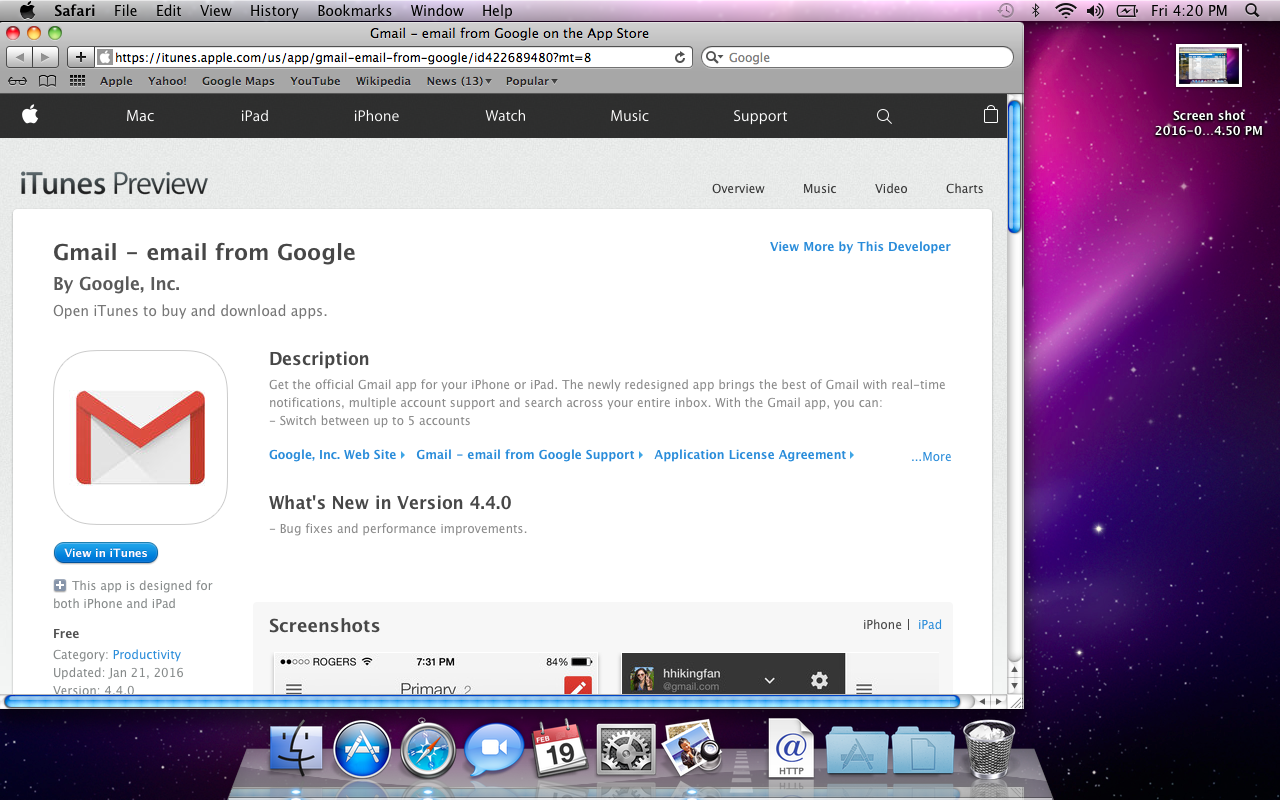Open the shopping bag icon
The height and width of the screenshot is (800, 1280).
[x=991, y=114]
